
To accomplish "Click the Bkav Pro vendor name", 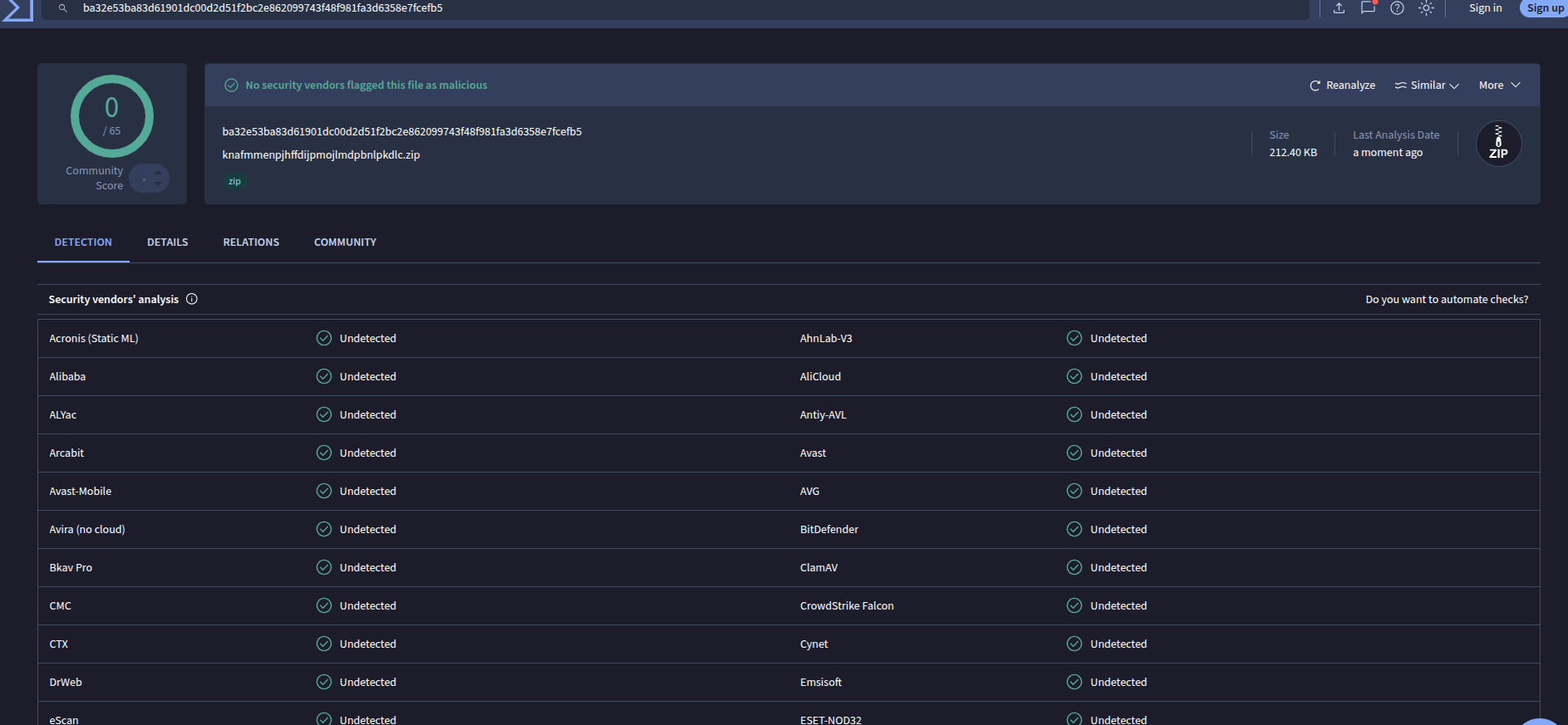I will [x=71, y=568].
